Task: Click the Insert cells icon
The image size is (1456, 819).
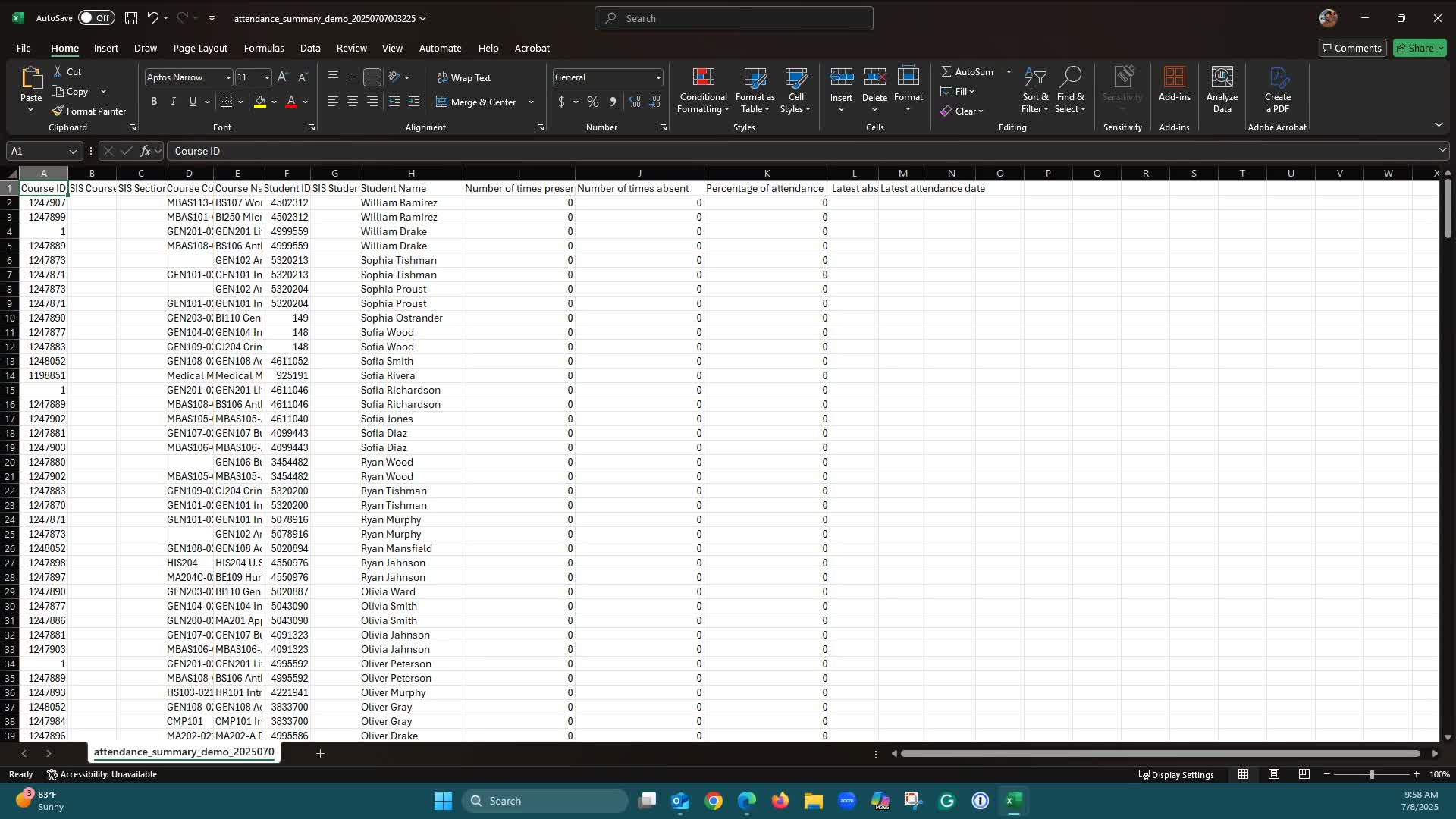Action: pyautogui.click(x=842, y=77)
